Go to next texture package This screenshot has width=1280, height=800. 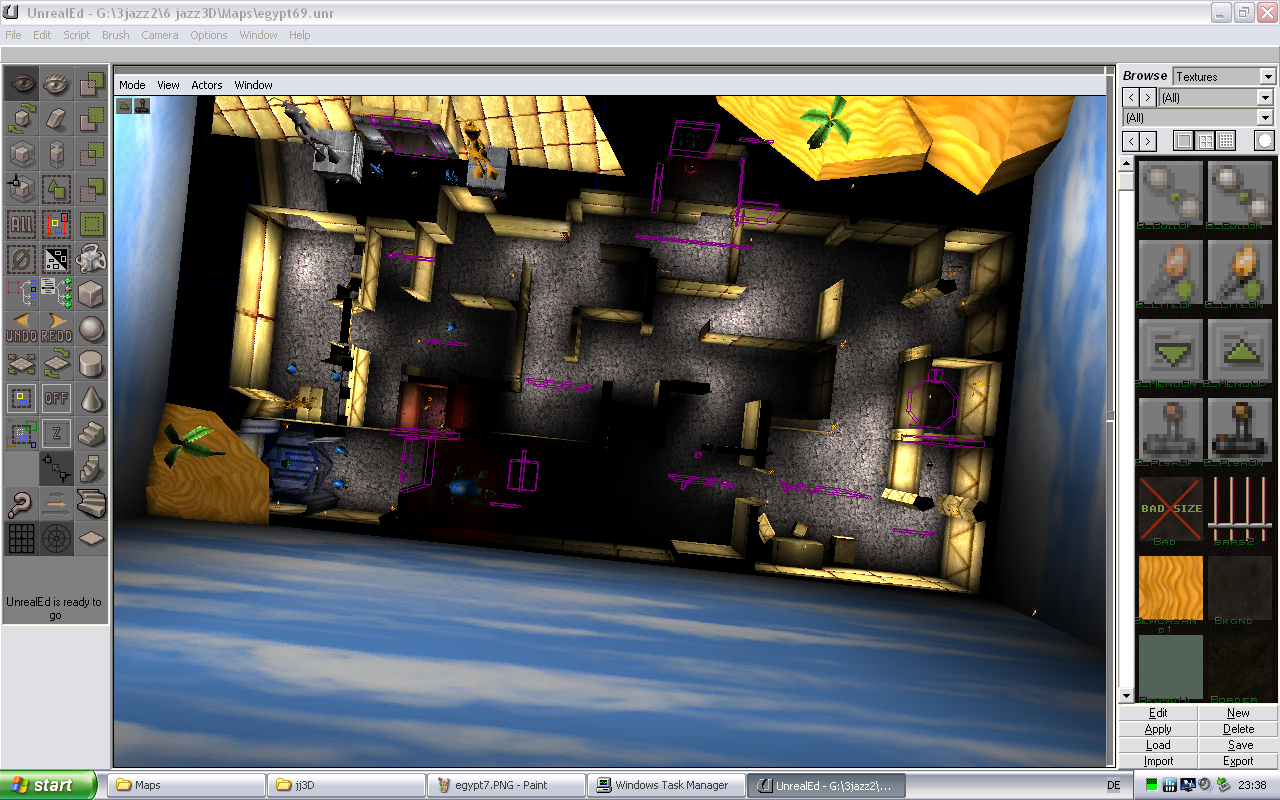[x=1148, y=97]
